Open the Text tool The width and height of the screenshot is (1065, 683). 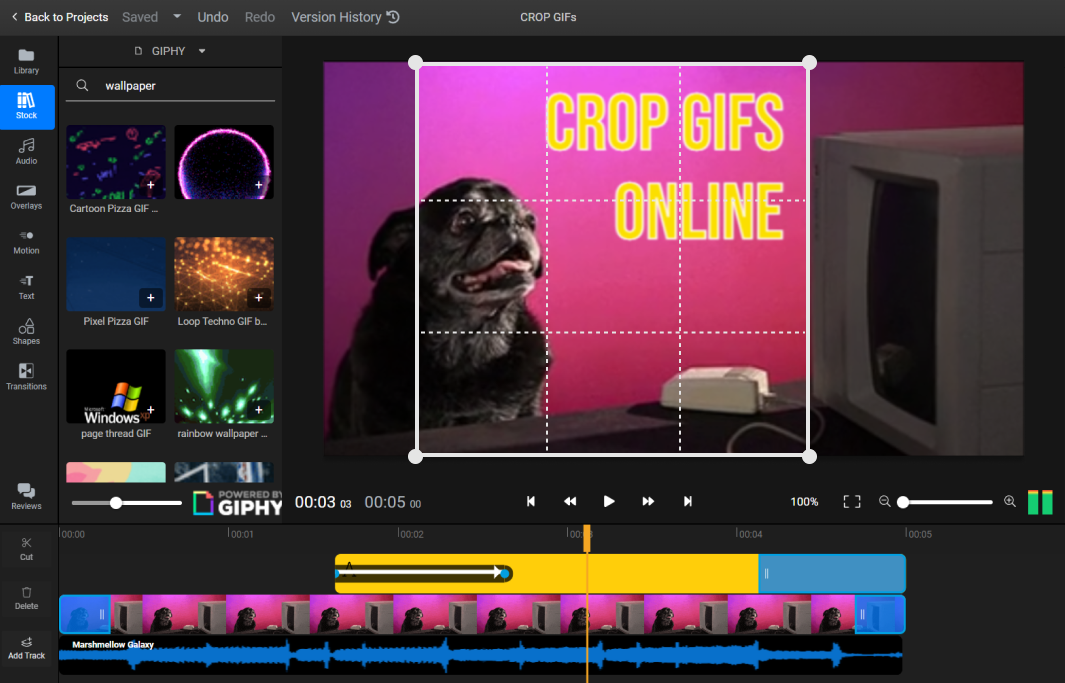point(26,287)
